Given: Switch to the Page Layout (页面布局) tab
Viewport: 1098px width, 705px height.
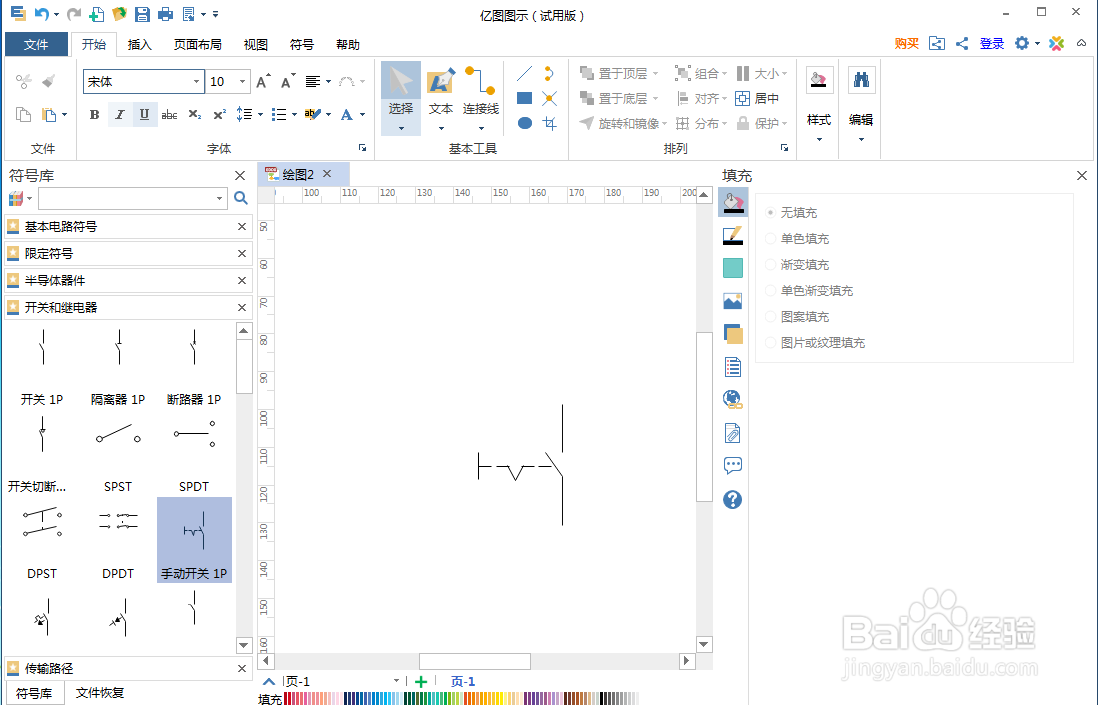Looking at the screenshot, I should point(197,44).
